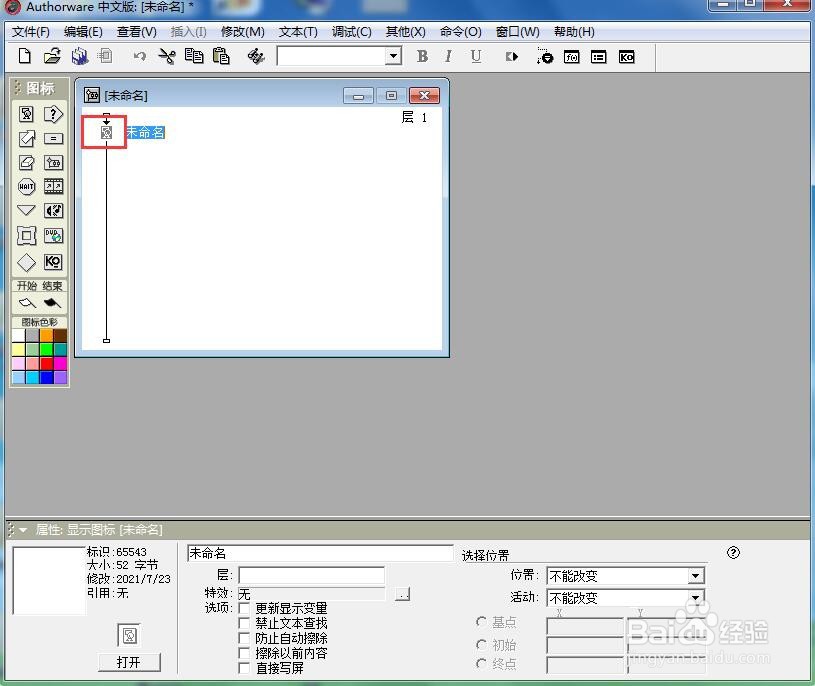The height and width of the screenshot is (686, 815).
Task: Choose the orange icon color swatch
Action: coord(46,335)
